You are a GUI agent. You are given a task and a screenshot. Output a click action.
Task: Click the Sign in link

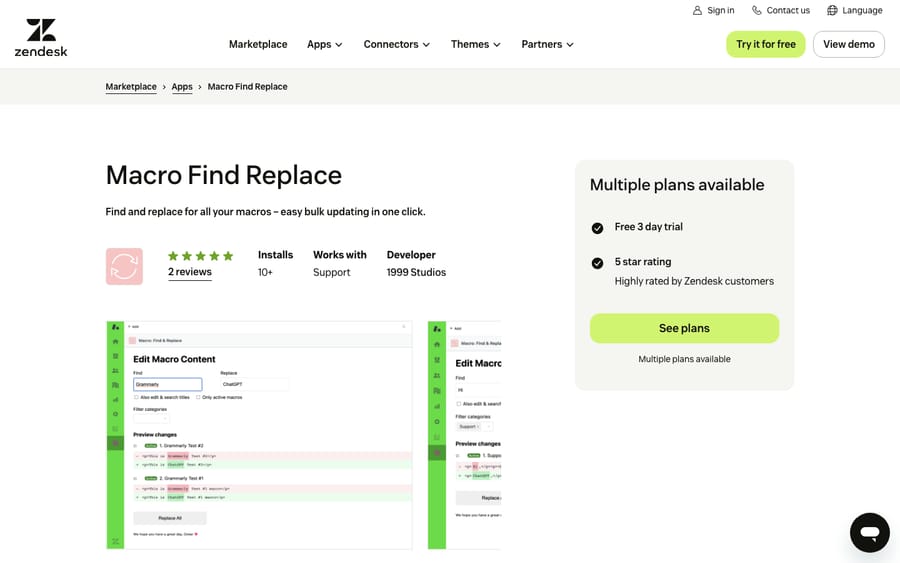pos(713,10)
